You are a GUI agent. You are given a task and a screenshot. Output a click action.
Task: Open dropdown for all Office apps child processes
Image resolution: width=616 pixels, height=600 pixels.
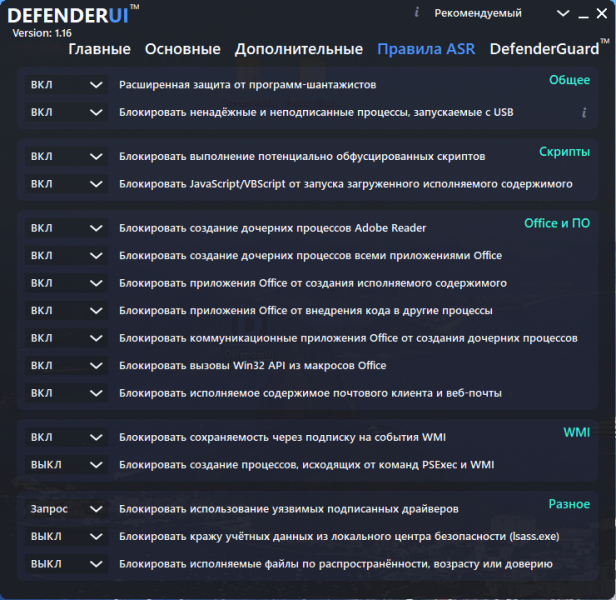coord(66,256)
